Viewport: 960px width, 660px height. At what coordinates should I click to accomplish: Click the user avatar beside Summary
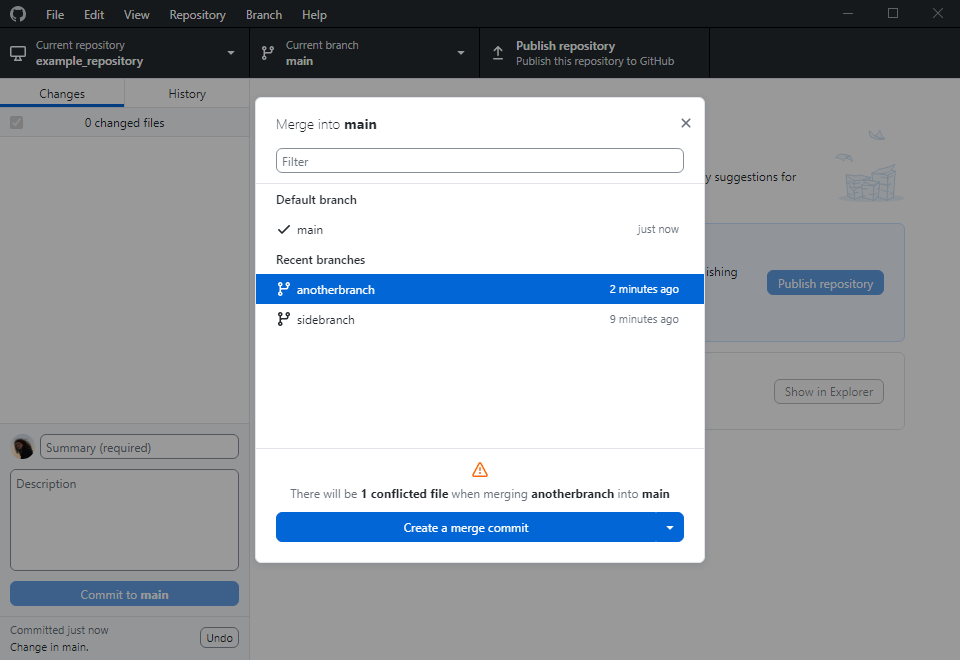click(23, 447)
